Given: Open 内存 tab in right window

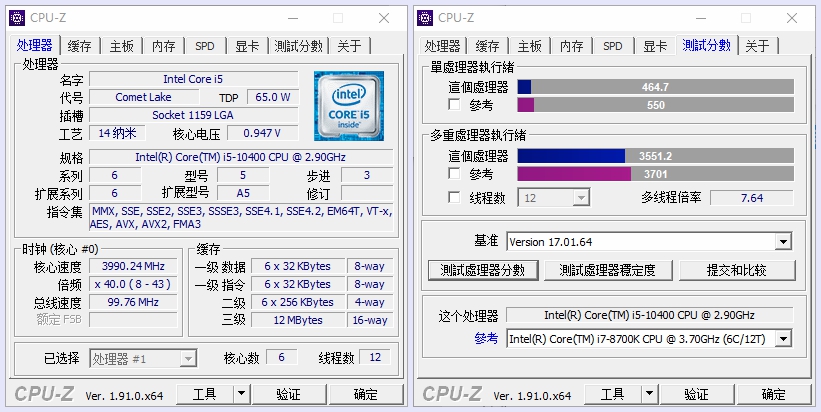Looking at the screenshot, I should 571,46.
